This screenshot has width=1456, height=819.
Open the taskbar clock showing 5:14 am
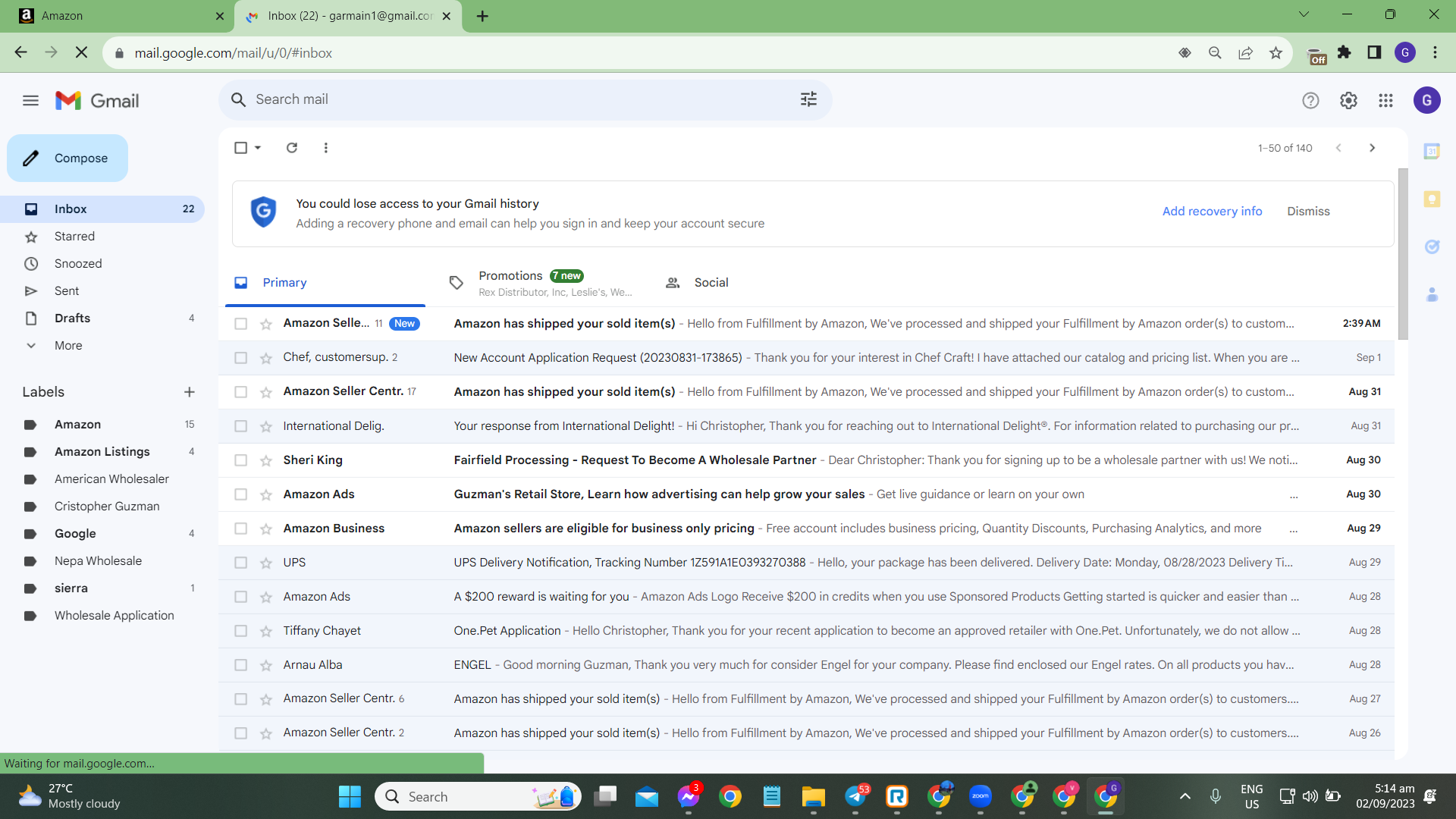pyautogui.click(x=1385, y=796)
